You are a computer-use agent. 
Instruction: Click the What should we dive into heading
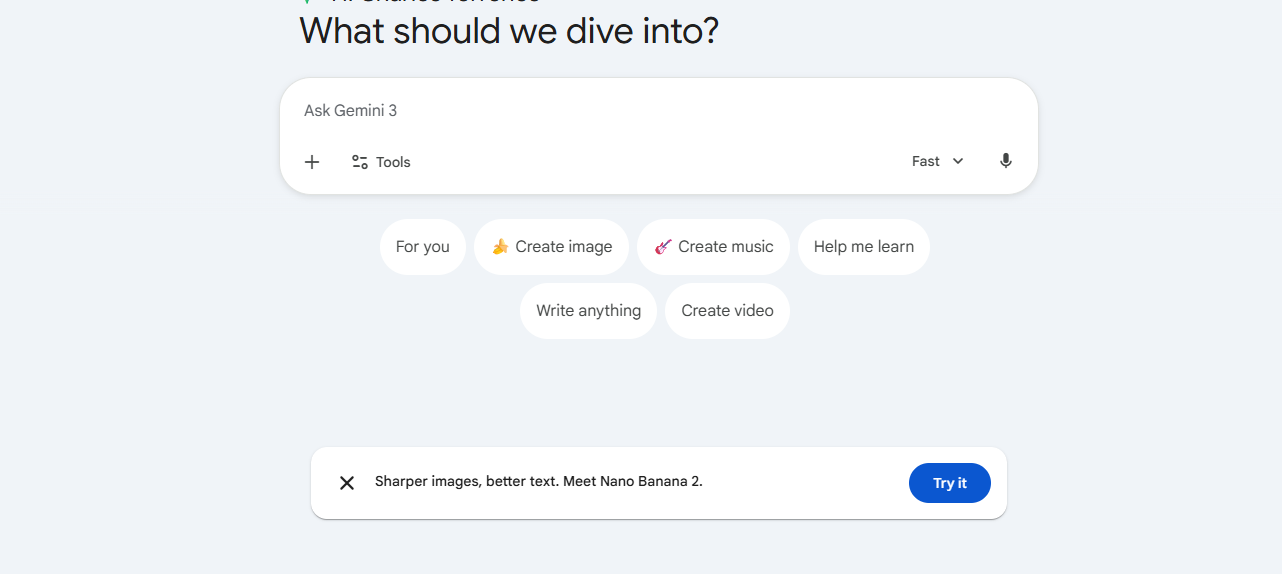pos(509,31)
